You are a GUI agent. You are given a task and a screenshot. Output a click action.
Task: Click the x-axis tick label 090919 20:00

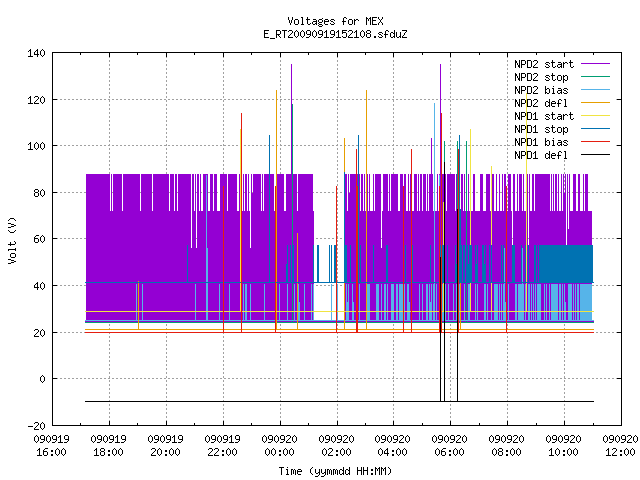point(165,446)
